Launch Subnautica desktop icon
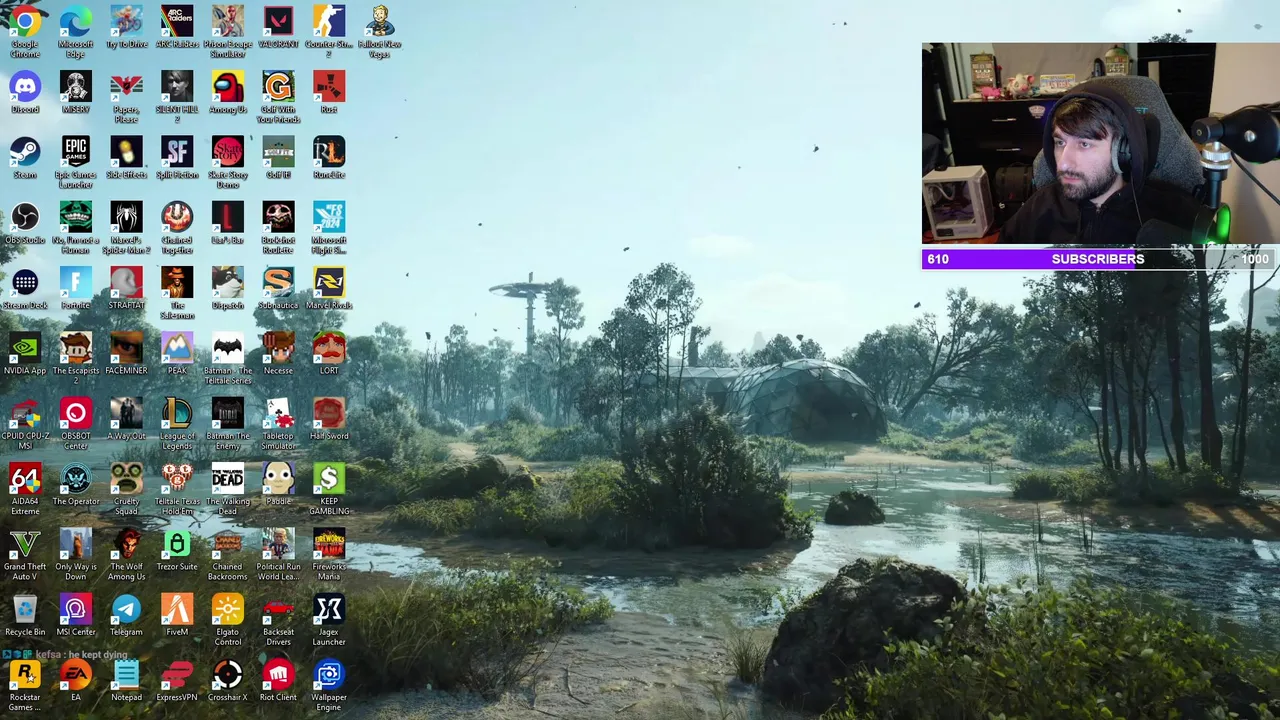The width and height of the screenshot is (1280, 720). point(278,288)
